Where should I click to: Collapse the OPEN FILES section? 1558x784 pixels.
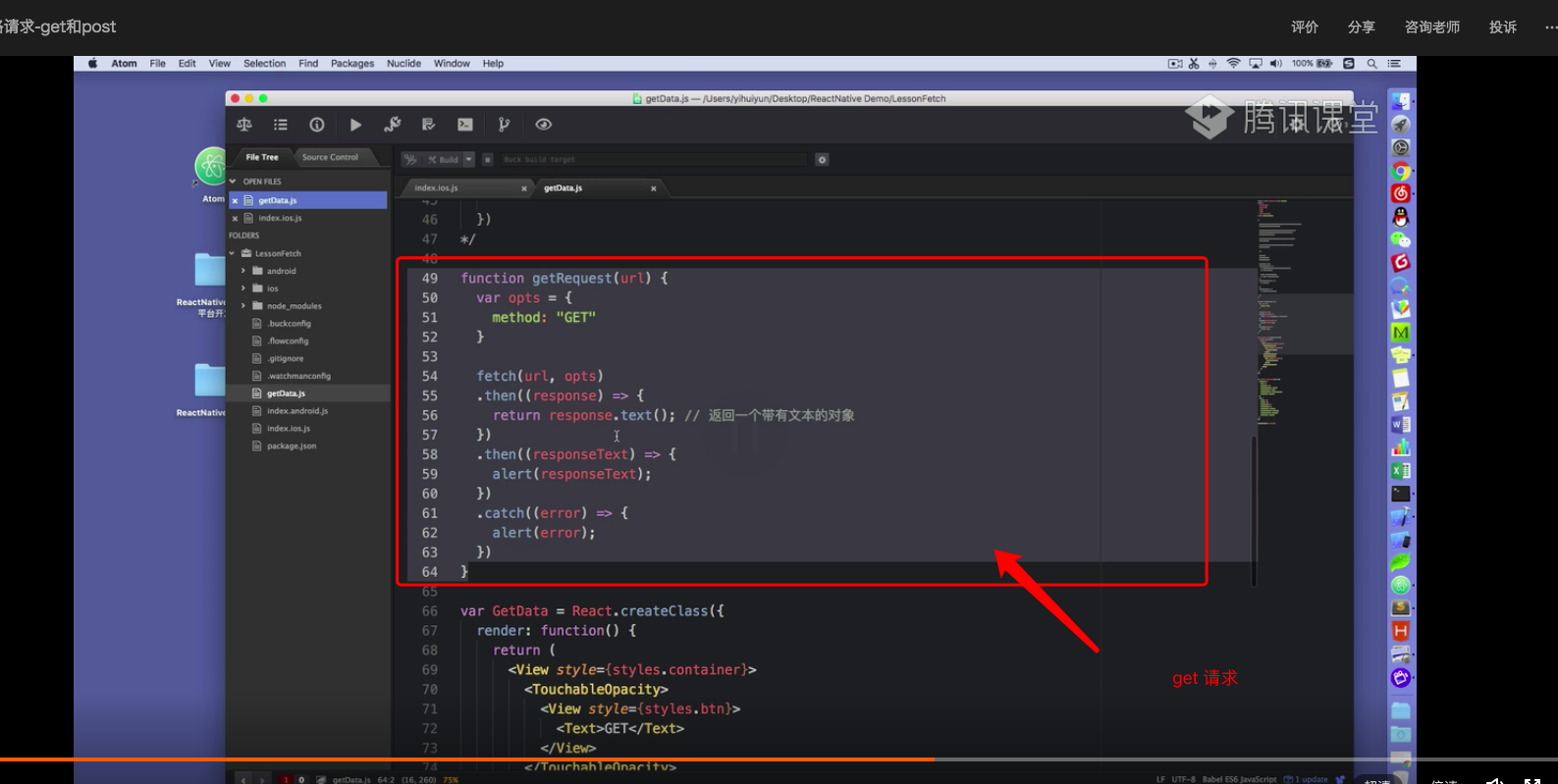point(233,182)
